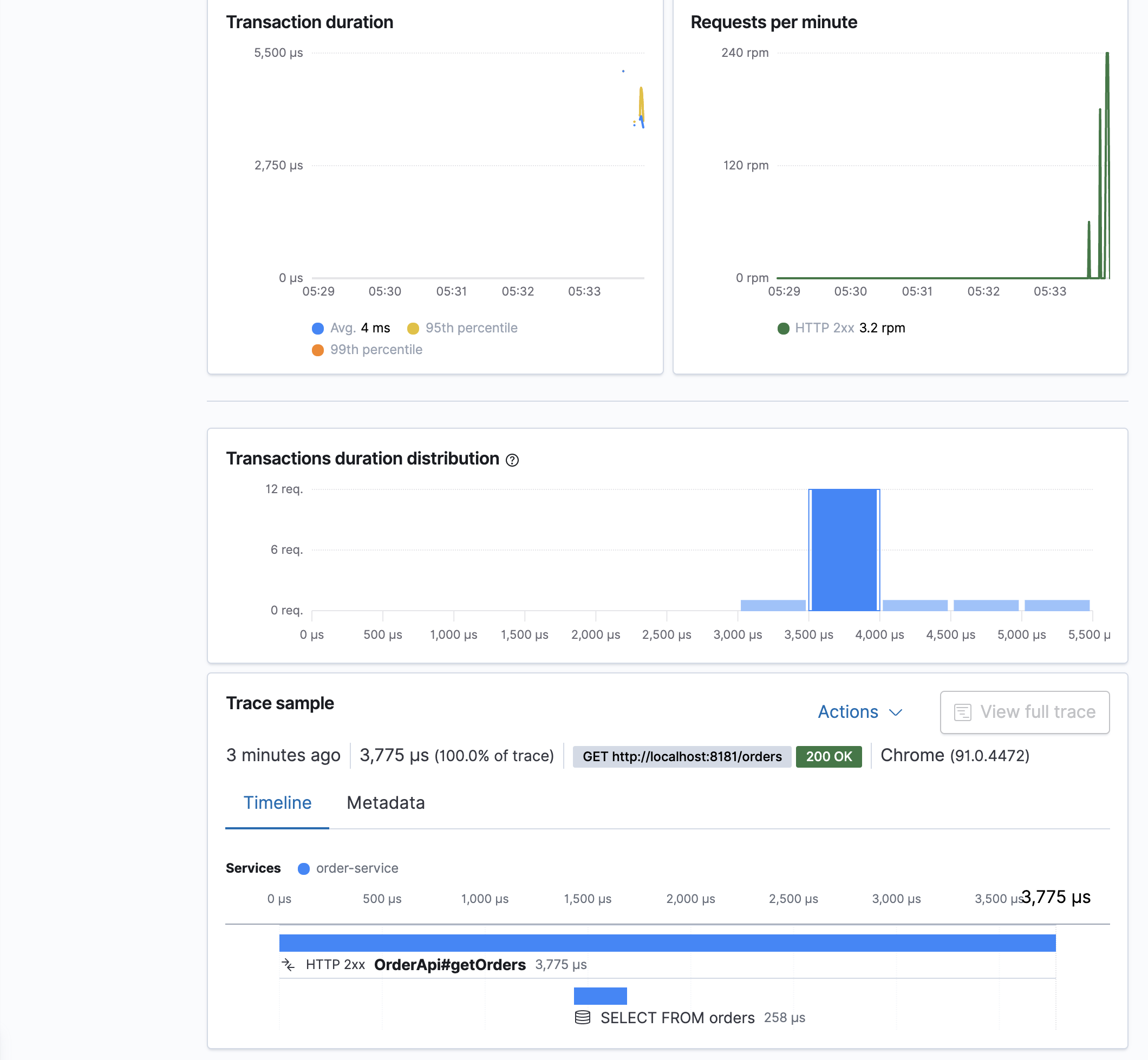Select the Timeline tab
The height and width of the screenshot is (1060, 1148).
pos(277,802)
